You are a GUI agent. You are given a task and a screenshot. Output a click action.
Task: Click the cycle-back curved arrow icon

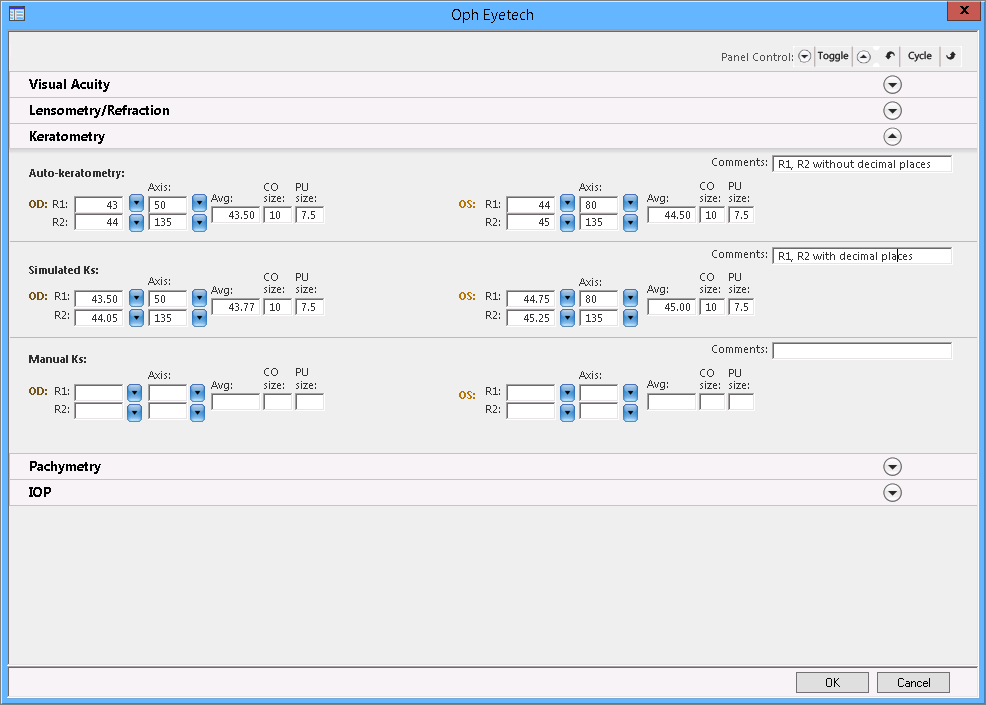pos(890,56)
